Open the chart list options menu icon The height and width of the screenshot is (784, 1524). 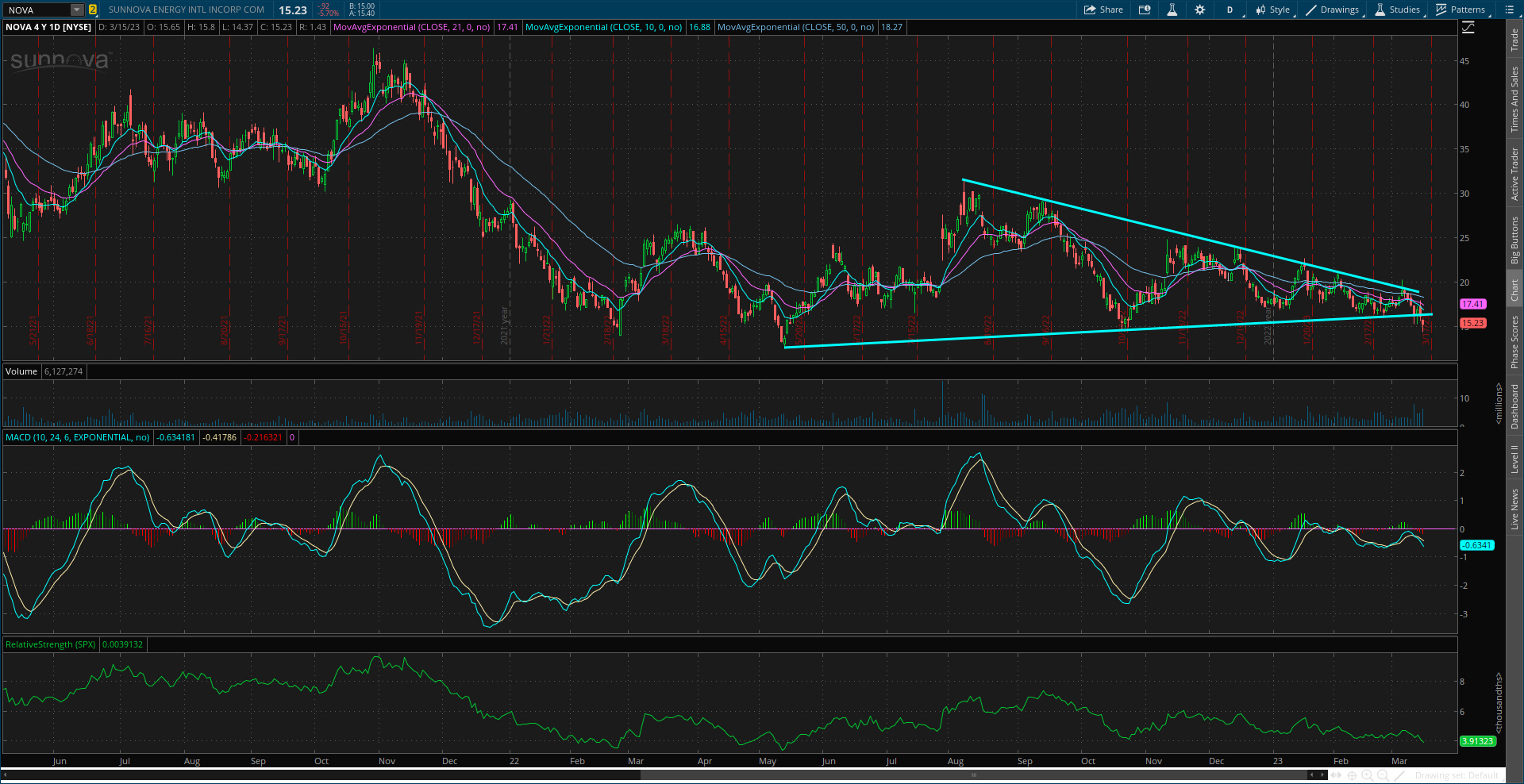point(1509,10)
